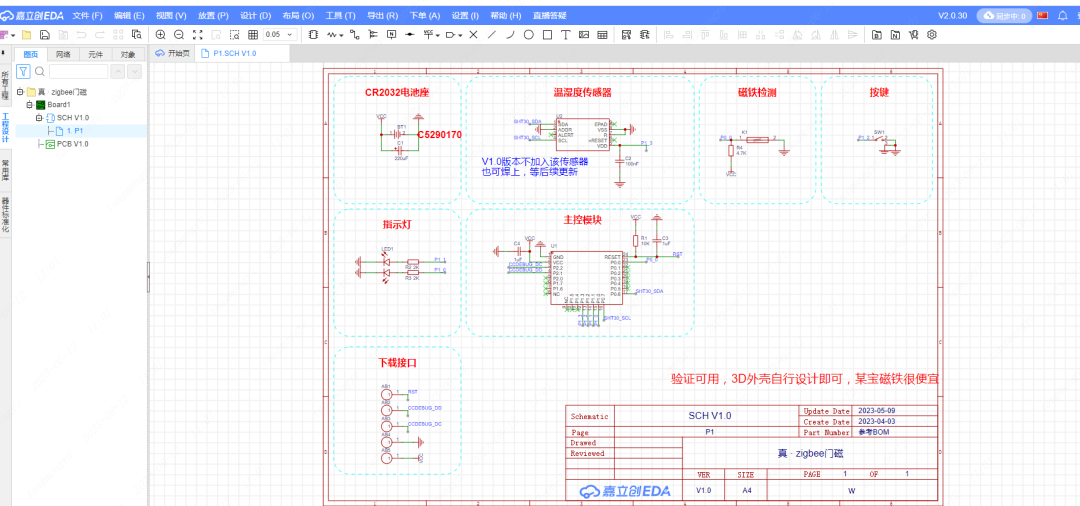Expand the power symbol VCC dropdown arrow
The image size is (1080, 506).
point(437,35)
